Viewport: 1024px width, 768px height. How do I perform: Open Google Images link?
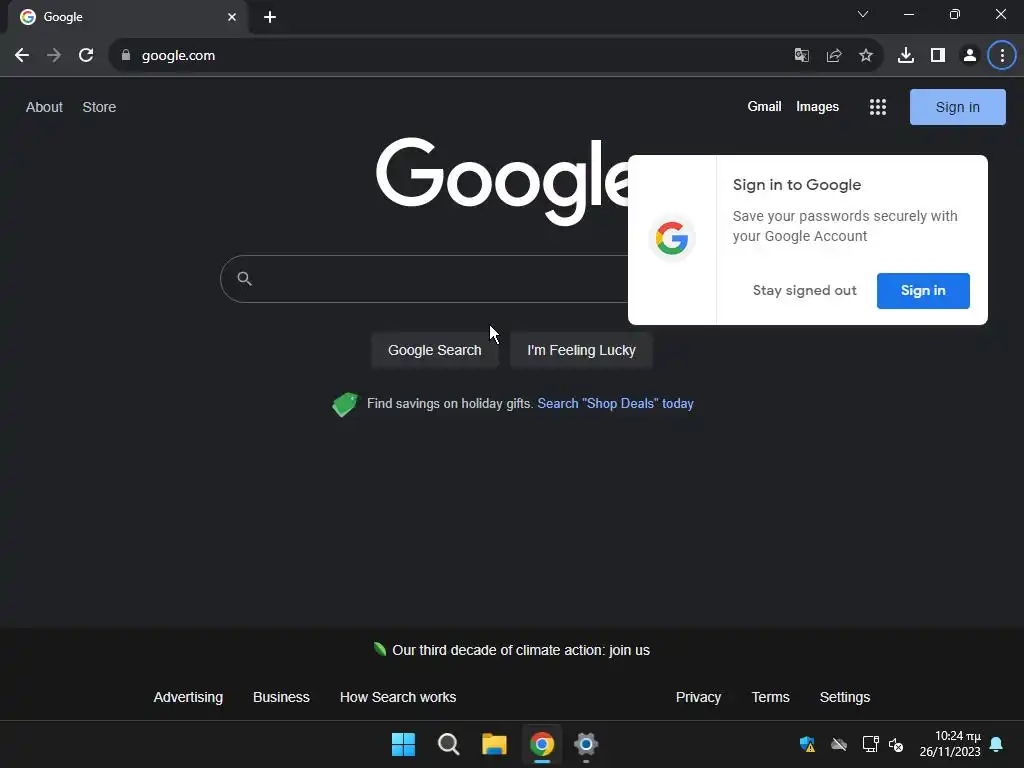coord(818,106)
